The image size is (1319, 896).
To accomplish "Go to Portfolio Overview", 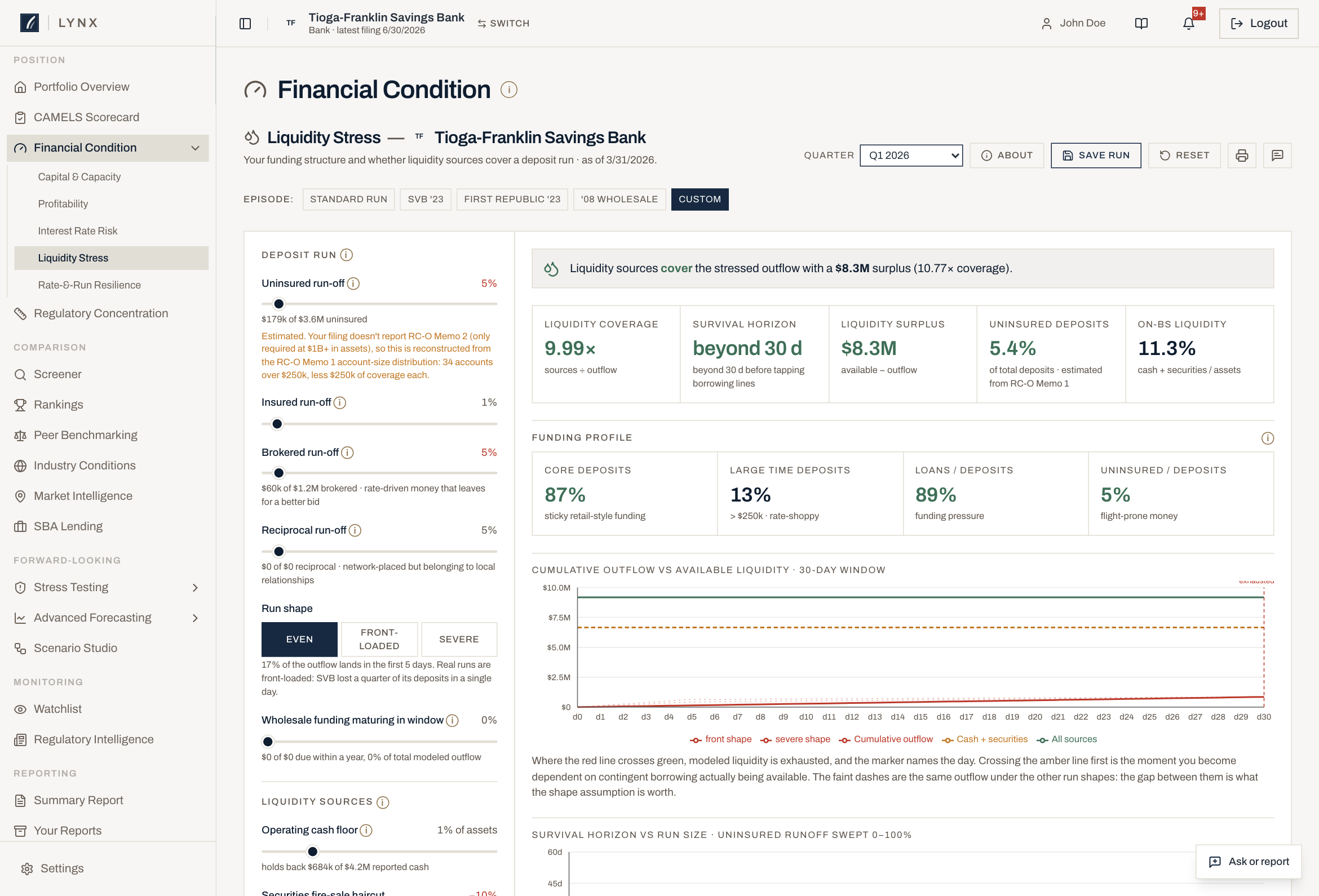I will [108, 87].
